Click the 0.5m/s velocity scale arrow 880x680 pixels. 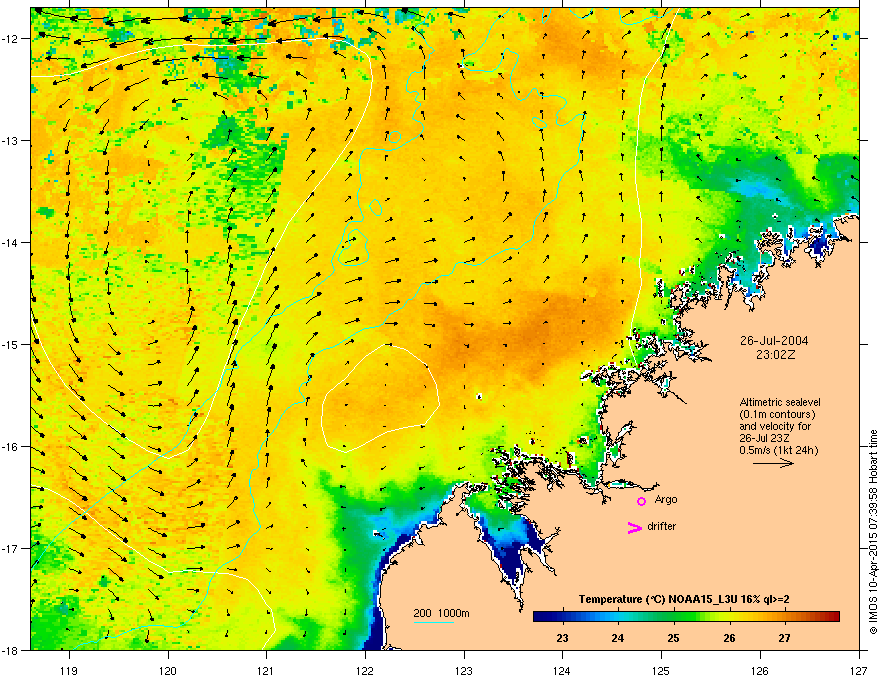point(773,463)
